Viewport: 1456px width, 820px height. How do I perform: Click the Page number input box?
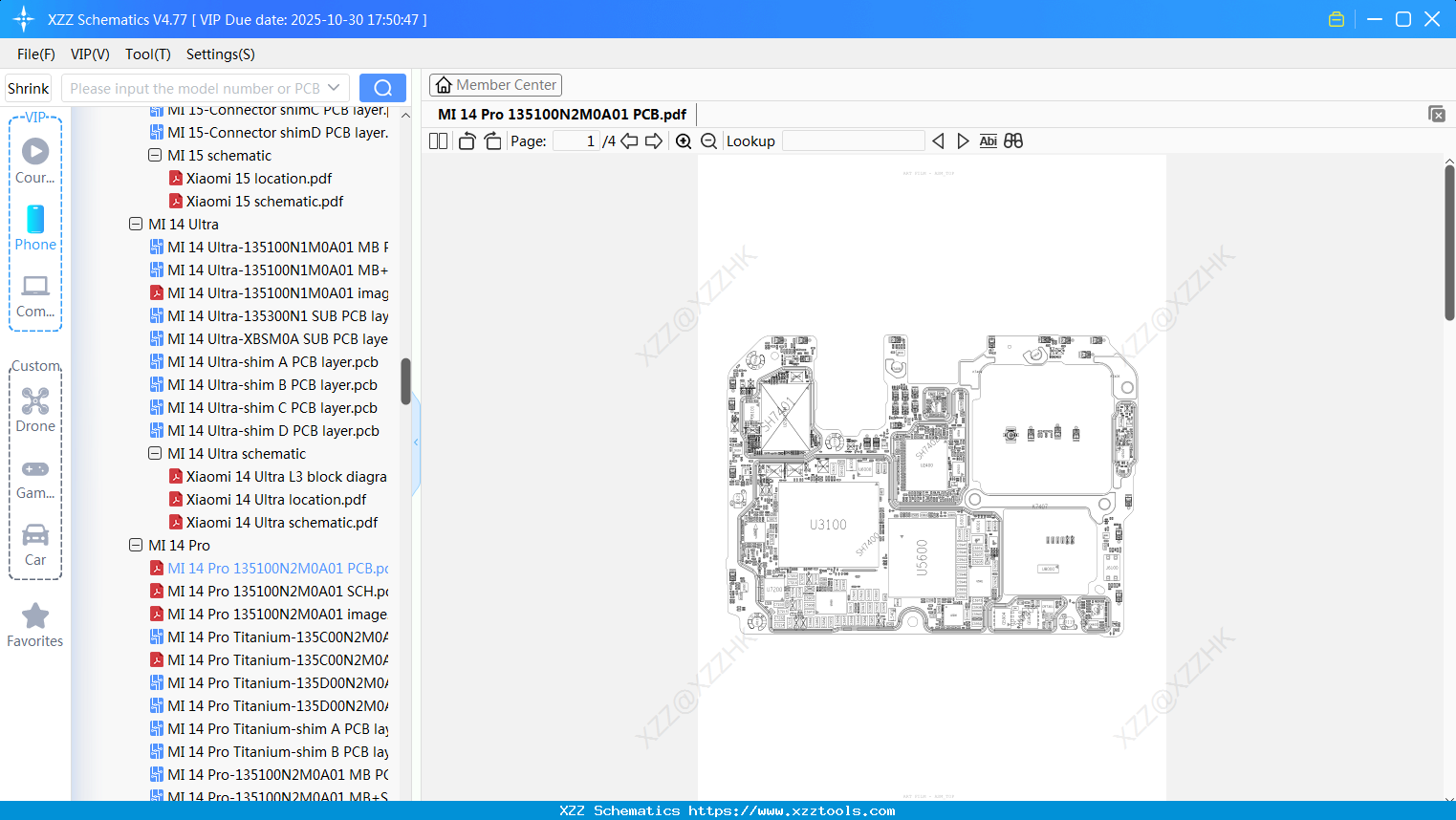coord(576,141)
